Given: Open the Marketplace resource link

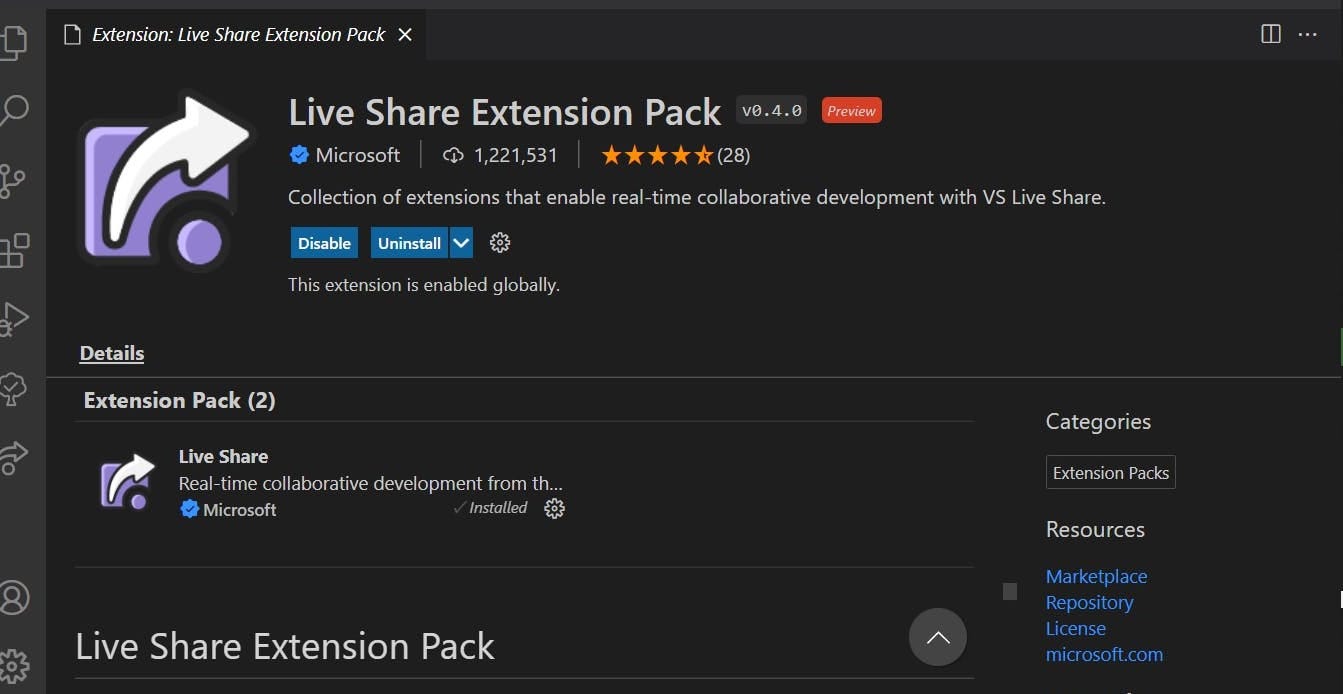Looking at the screenshot, I should point(1096,576).
